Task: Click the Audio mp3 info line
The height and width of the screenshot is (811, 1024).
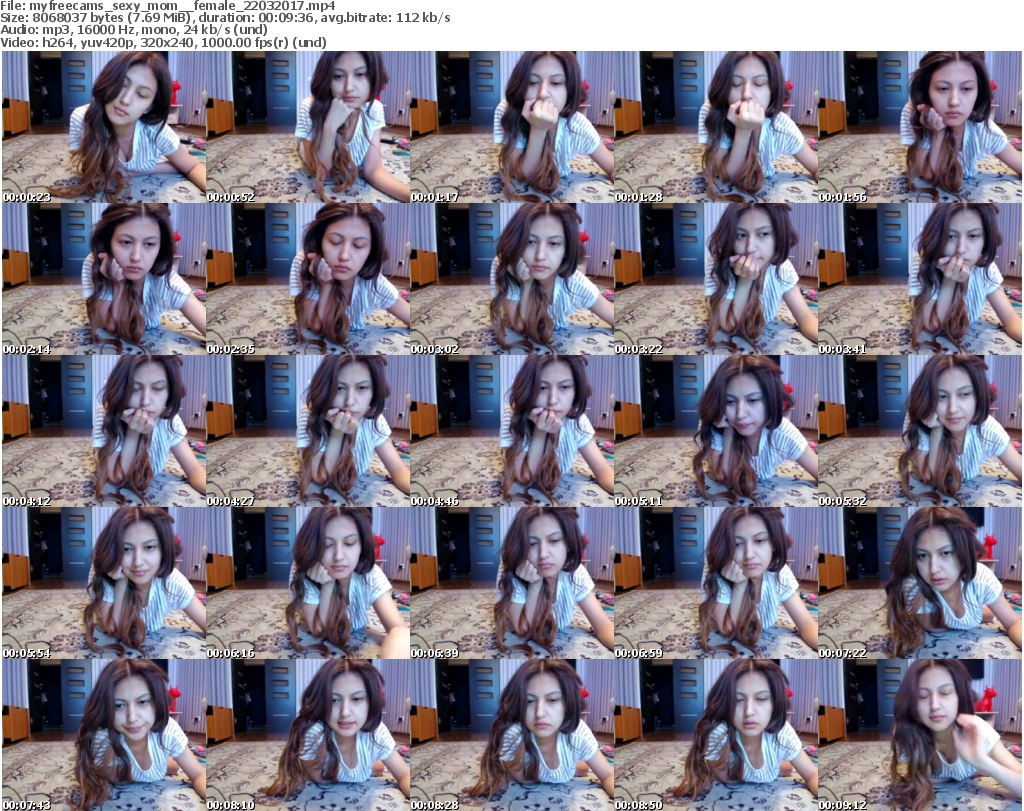Action: (134, 30)
